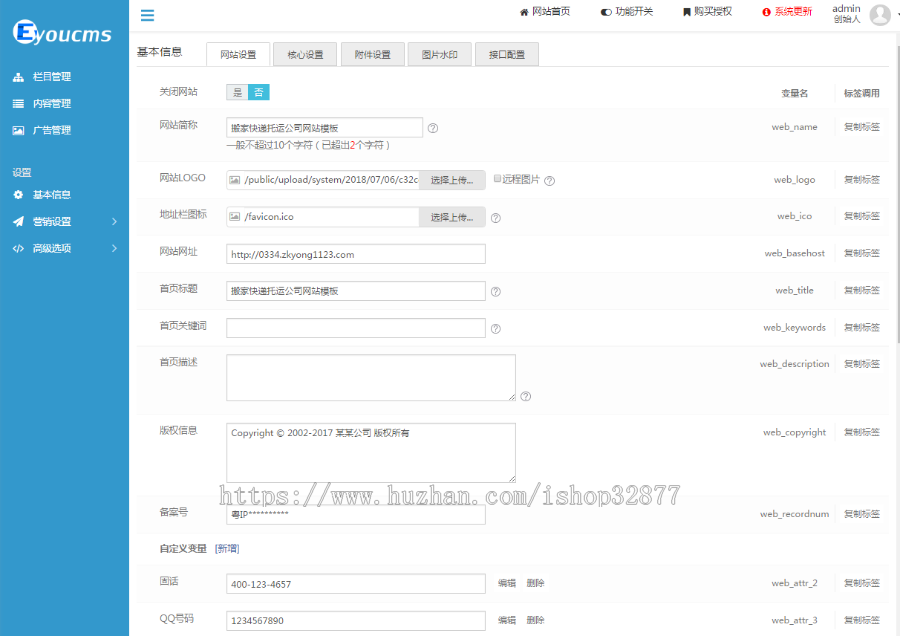The height and width of the screenshot is (636, 900).
Task: Click image icon in 网站LOGO path field
Action: (235, 180)
